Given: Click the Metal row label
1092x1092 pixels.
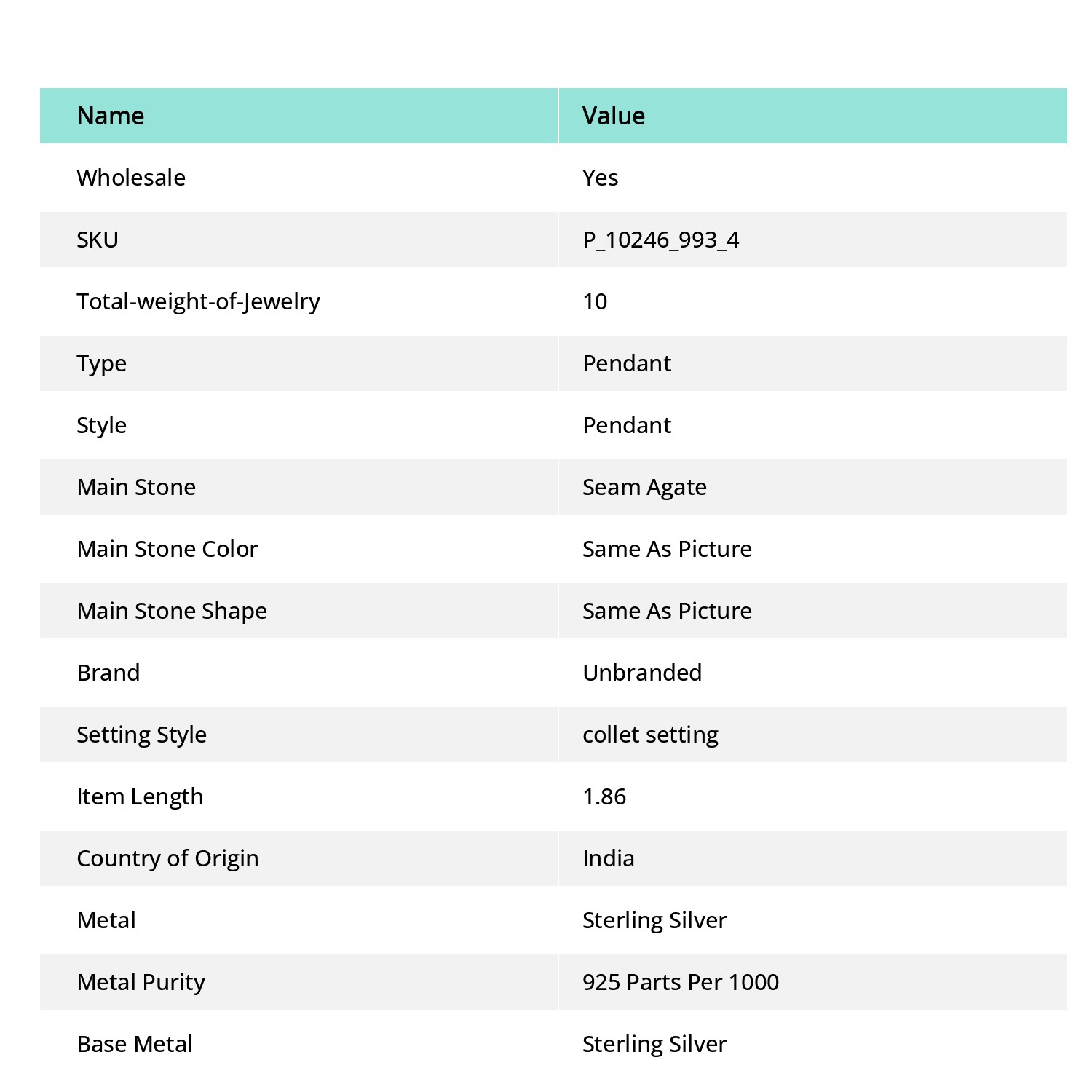Looking at the screenshot, I should [106, 920].
